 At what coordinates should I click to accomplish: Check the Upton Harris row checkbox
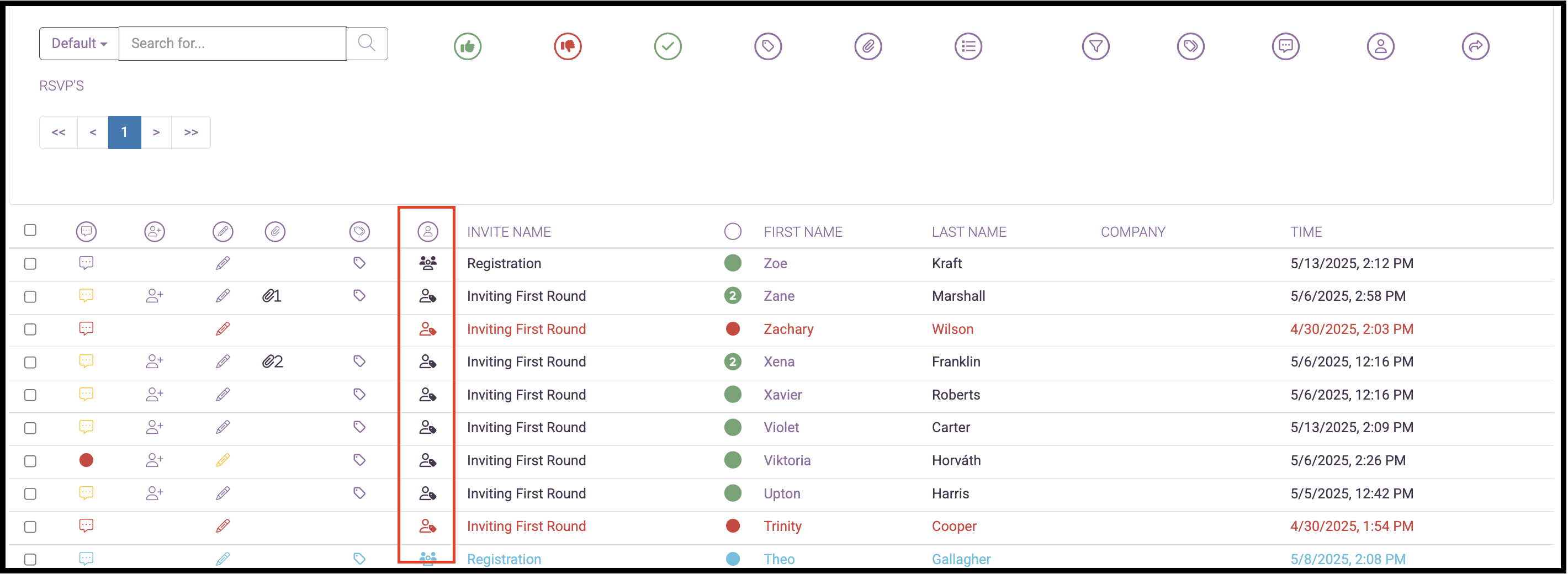(x=30, y=493)
